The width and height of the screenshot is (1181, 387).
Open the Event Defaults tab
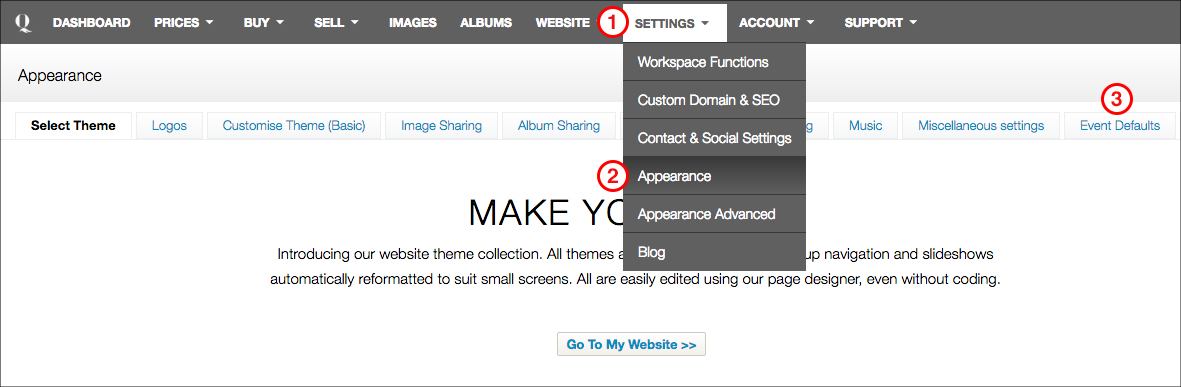click(x=1120, y=126)
